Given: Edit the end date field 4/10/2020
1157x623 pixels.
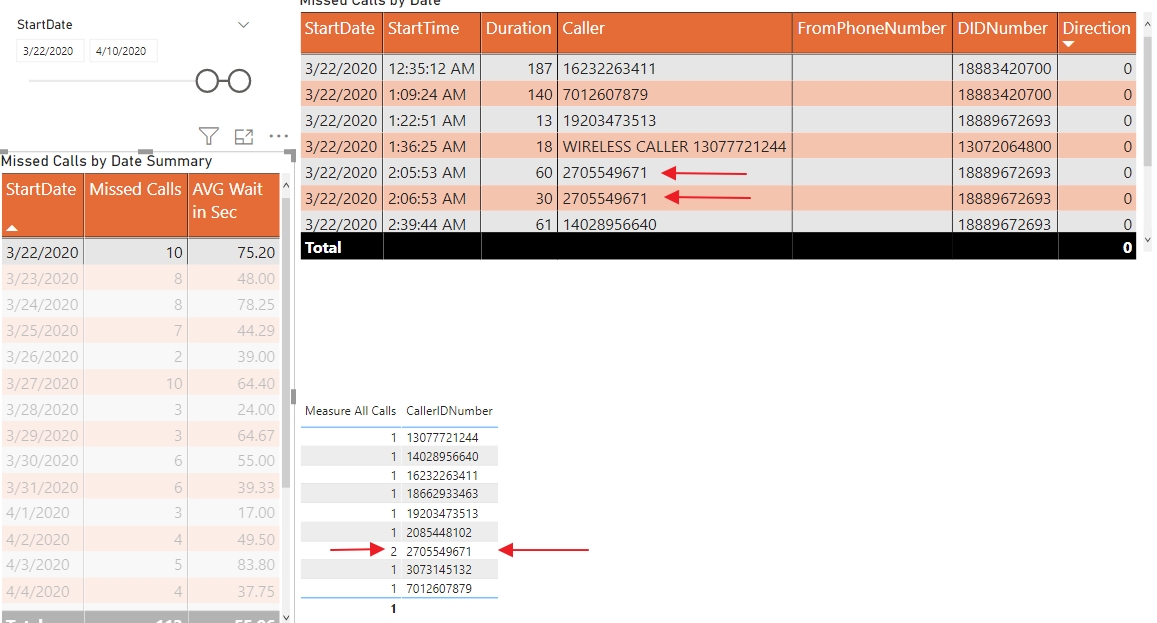Looking at the screenshot, I should coord(121,51).
